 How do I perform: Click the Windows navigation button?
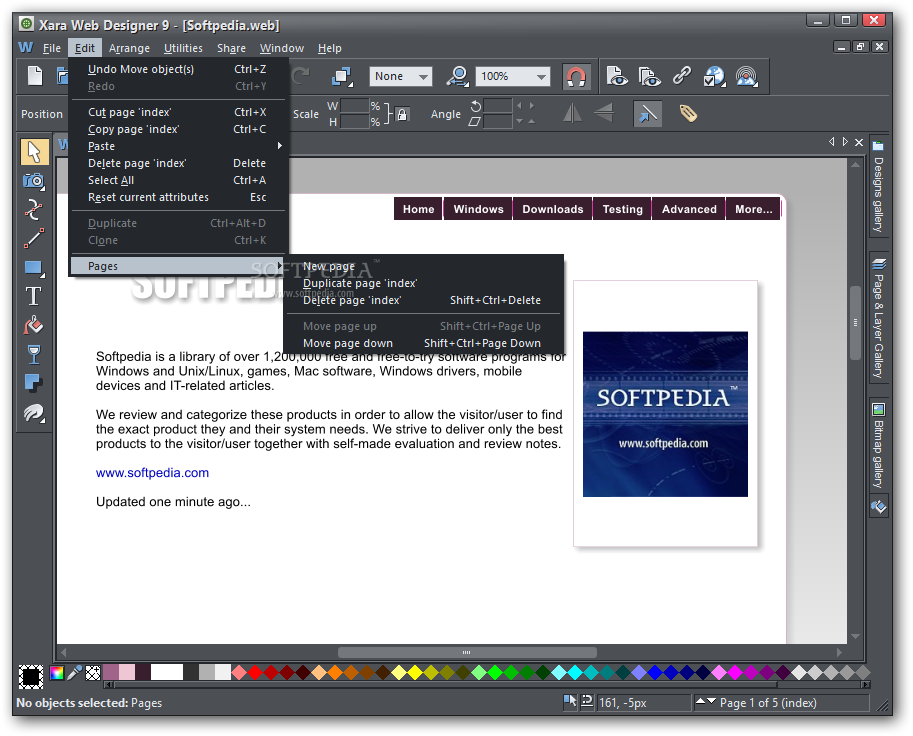tap(479, 209)
